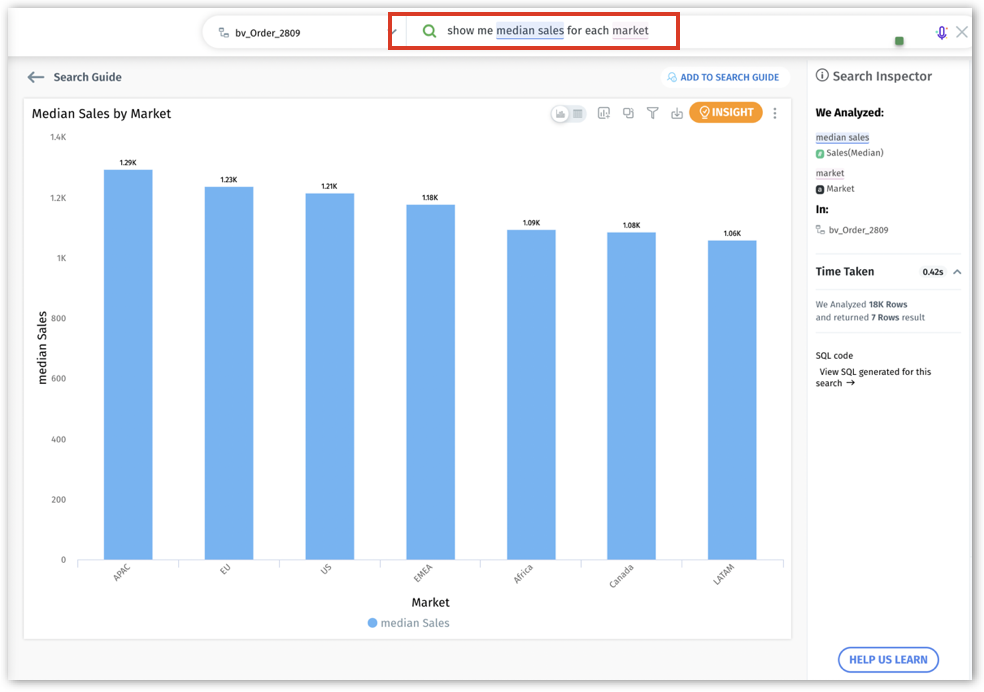Click the download chart icon
This screenshot has width=984, height=692.
point(677,113)
